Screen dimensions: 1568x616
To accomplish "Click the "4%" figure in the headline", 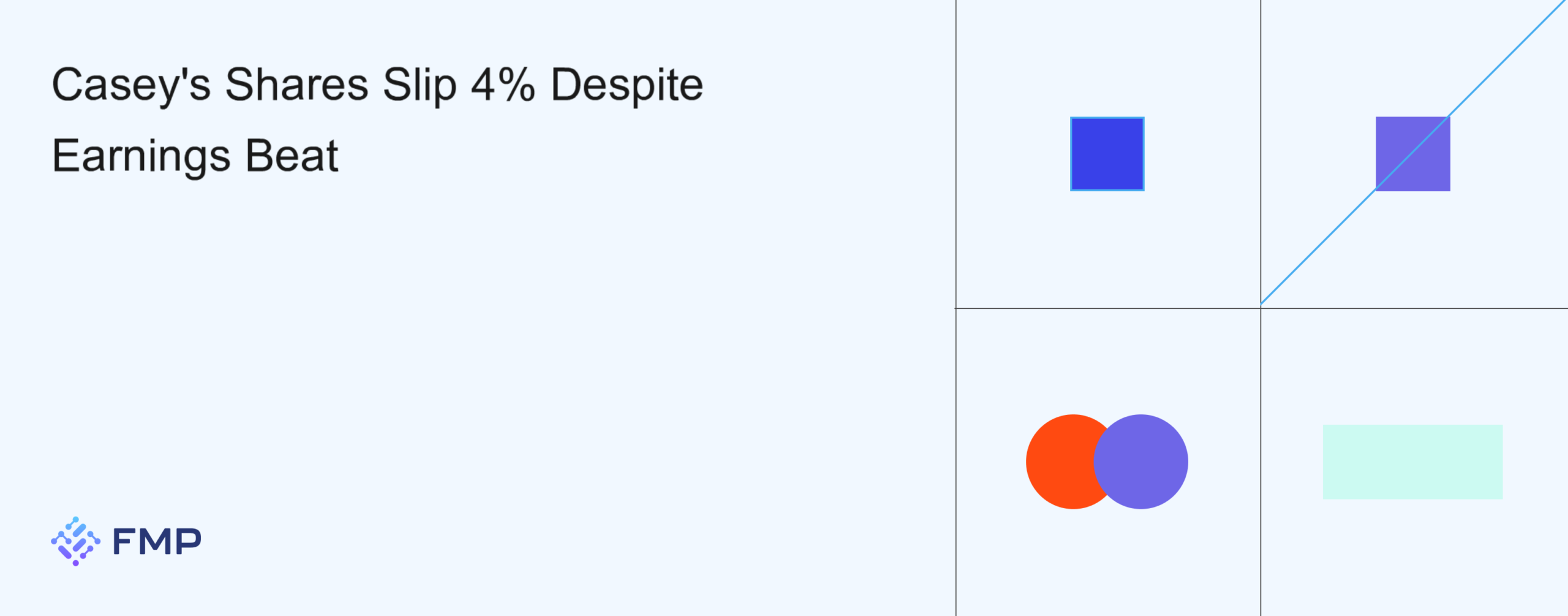I will tap(502, 85).
